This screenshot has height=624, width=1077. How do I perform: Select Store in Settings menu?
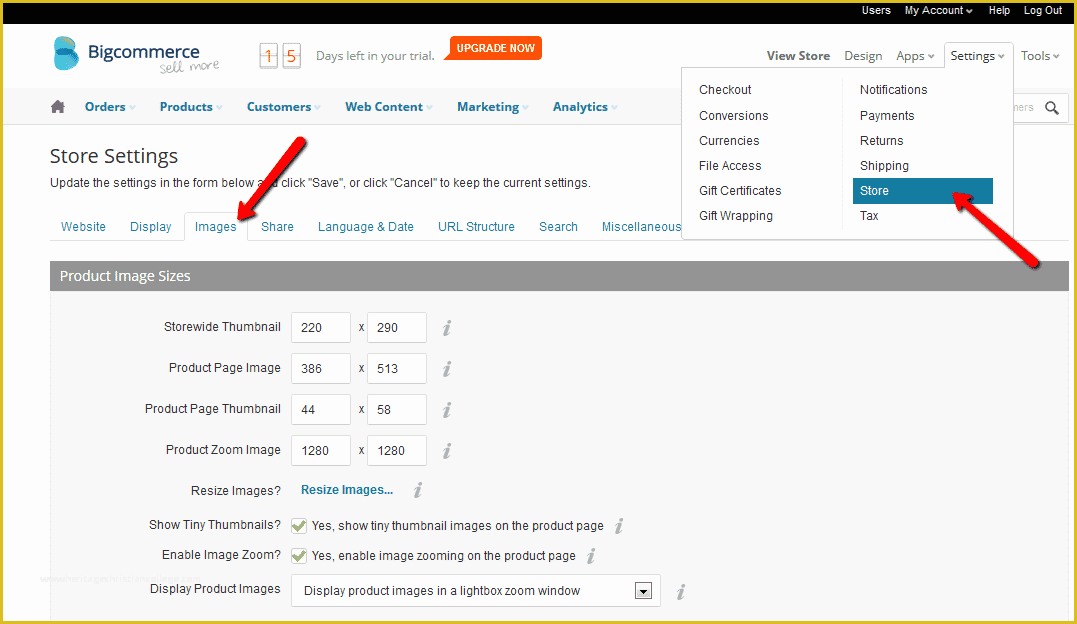coord(922,191)
